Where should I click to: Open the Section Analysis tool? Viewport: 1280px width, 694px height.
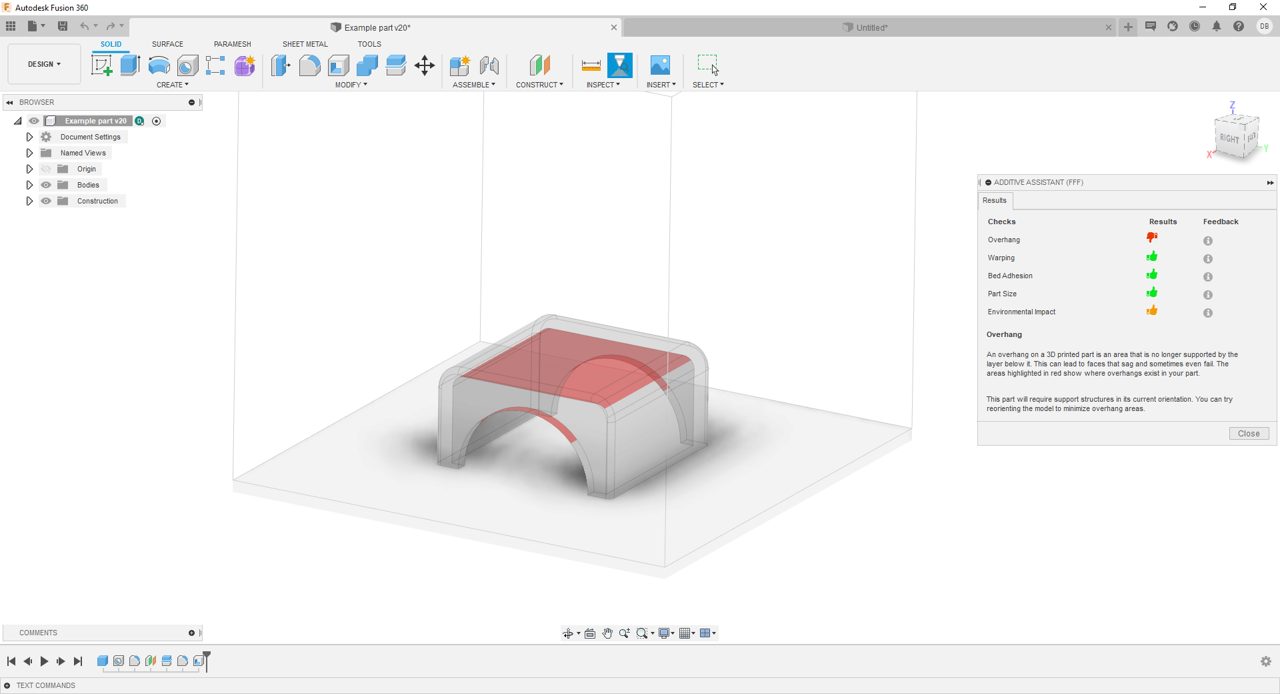tap(620, 65)
